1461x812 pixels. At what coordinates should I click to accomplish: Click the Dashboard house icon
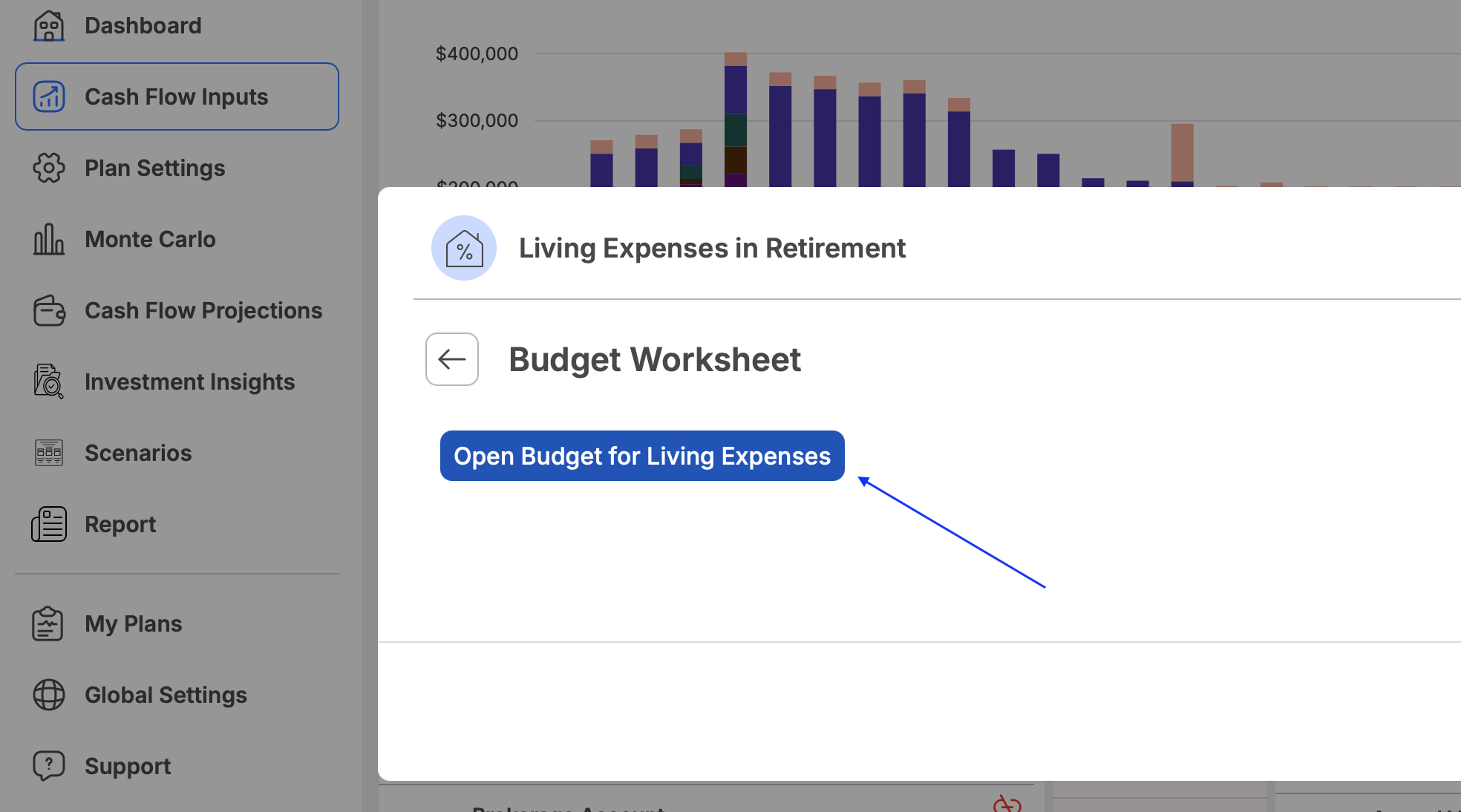pyautogui.click(x=49, y=26)
